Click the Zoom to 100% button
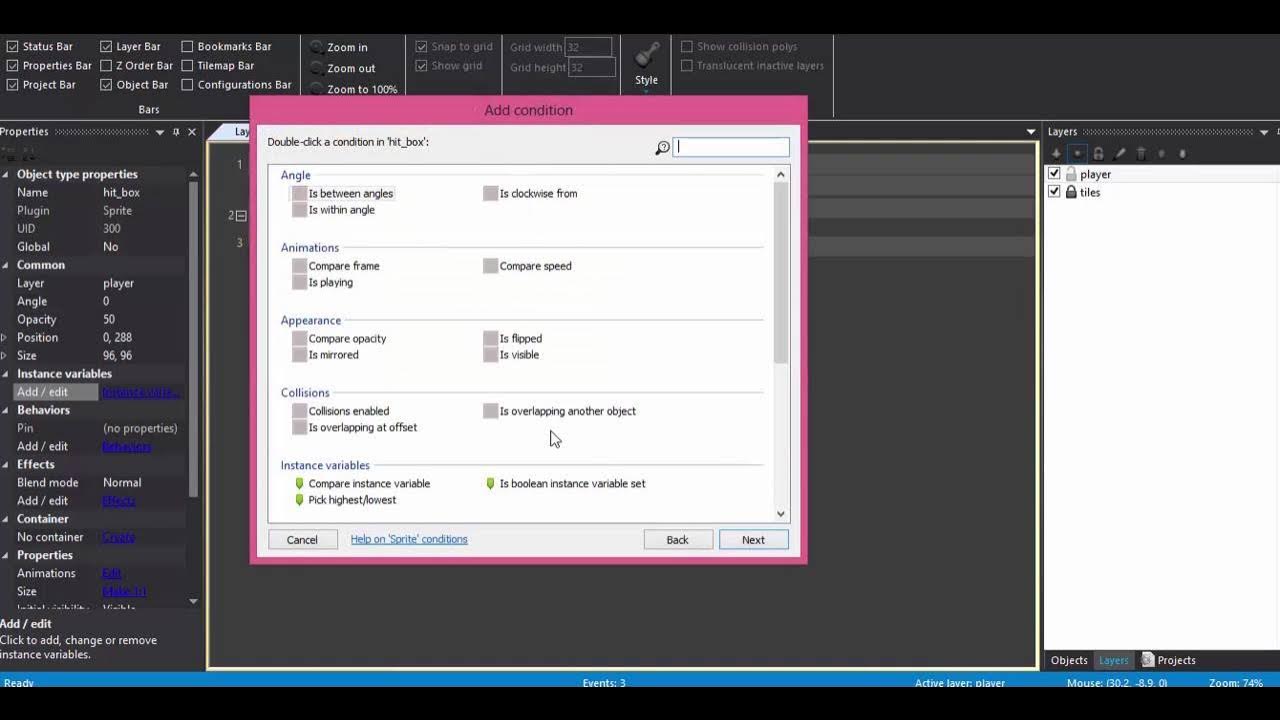 pos(353,89)
